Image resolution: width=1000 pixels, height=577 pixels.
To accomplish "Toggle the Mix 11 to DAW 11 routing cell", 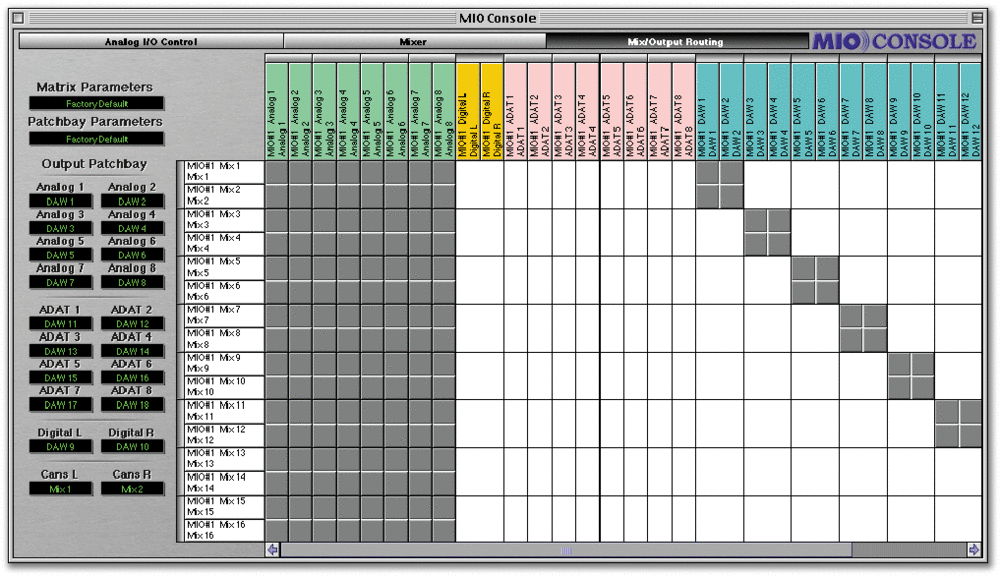I will 947,411.
